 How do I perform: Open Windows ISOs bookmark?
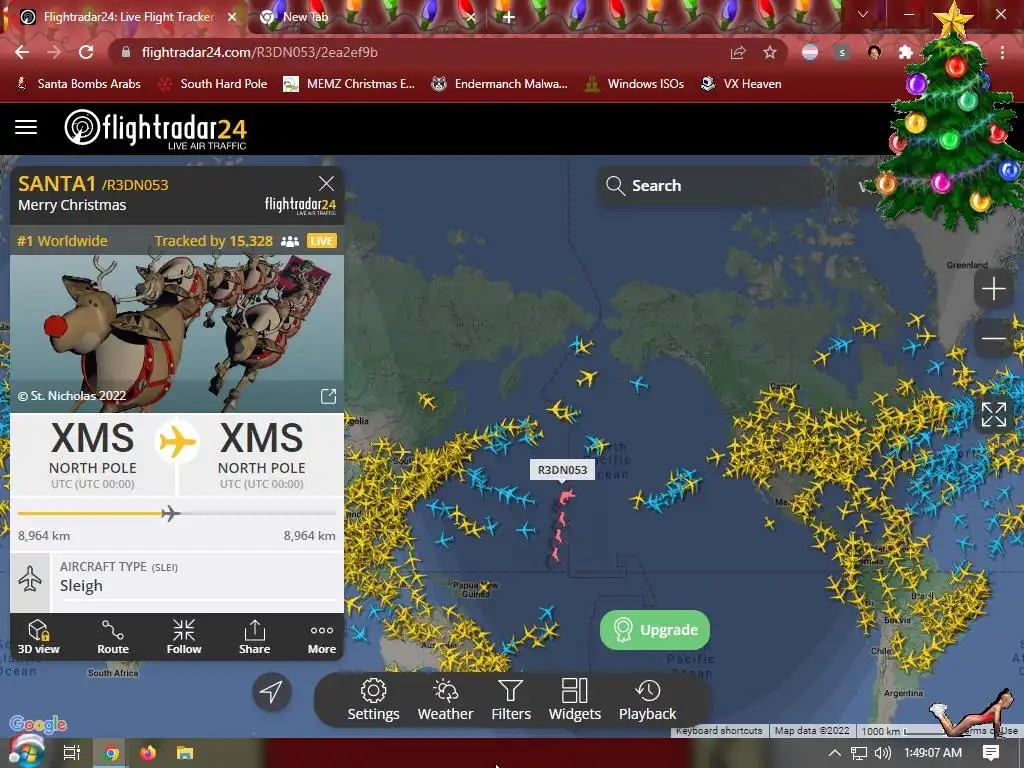(x=635, y=84)
